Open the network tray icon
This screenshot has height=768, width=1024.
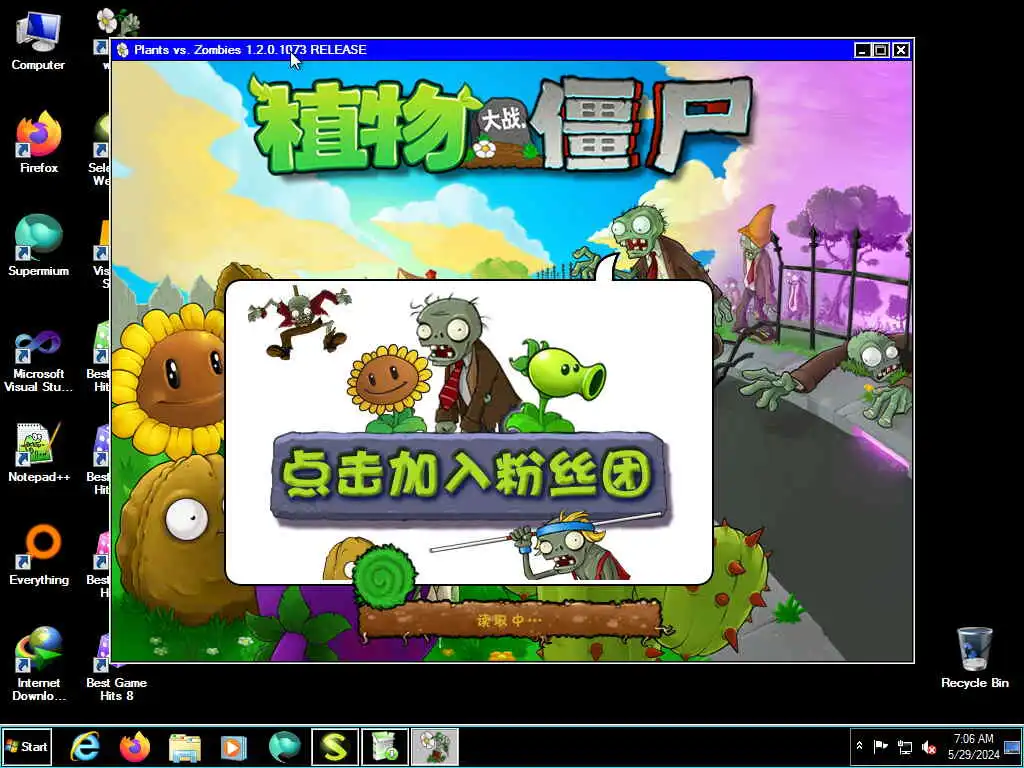[x=905, y=746]
